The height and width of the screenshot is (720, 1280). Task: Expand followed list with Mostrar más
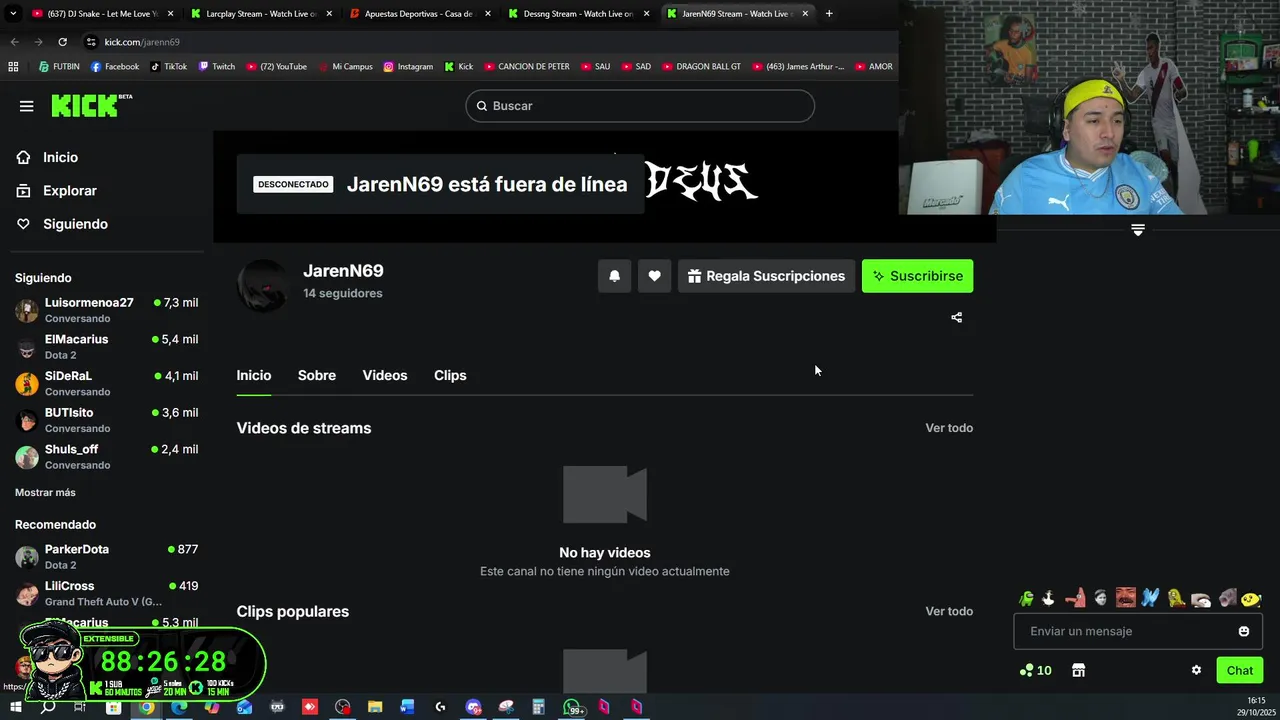pos(45,492)
